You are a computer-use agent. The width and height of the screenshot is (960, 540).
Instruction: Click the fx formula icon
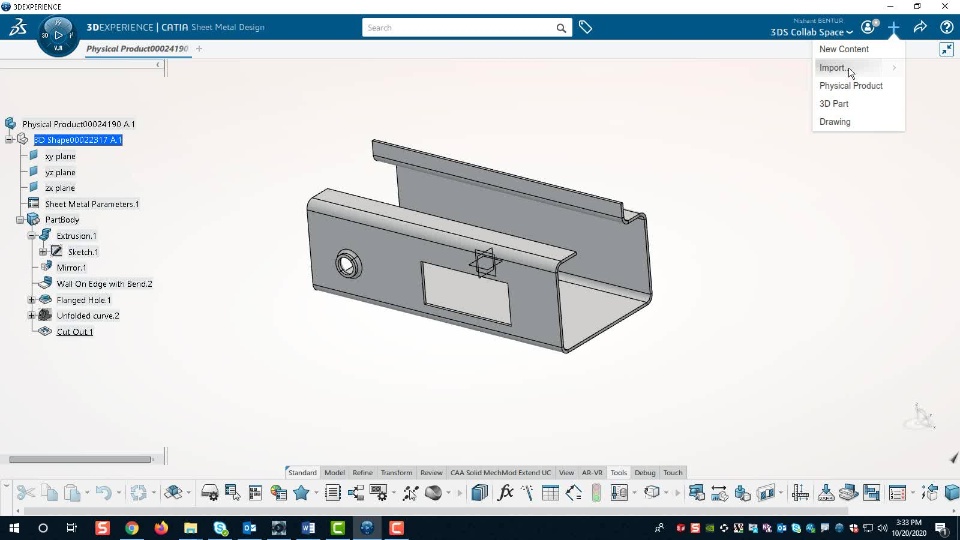pos(505,492)
